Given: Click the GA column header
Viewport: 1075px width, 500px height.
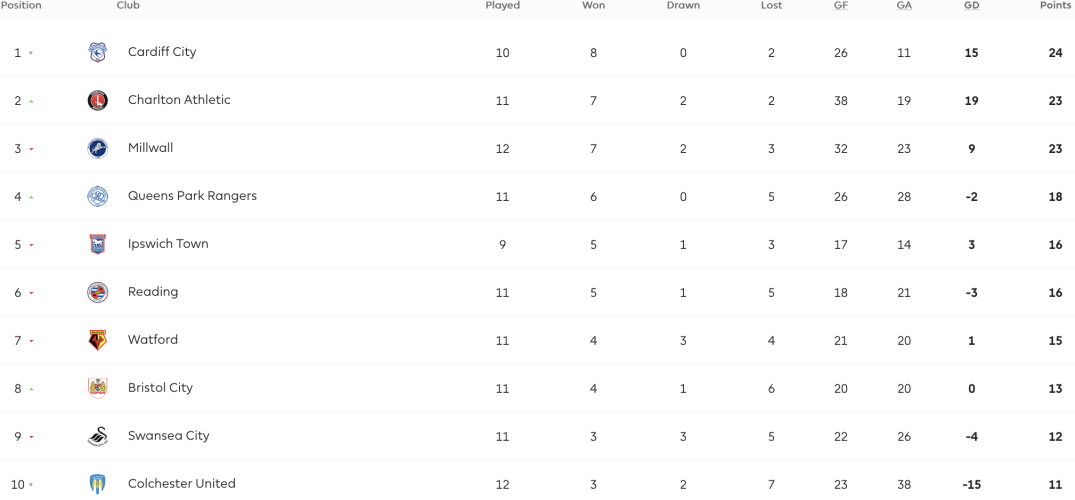Looking at the screenshot, I should [904, 5].
